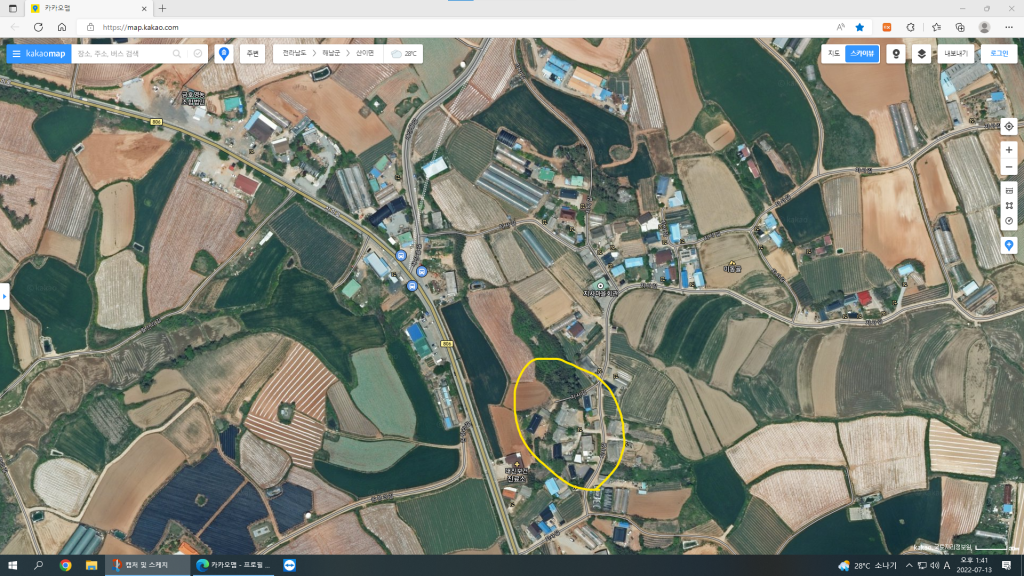Switch to 지도 map view

coord(833,53)
